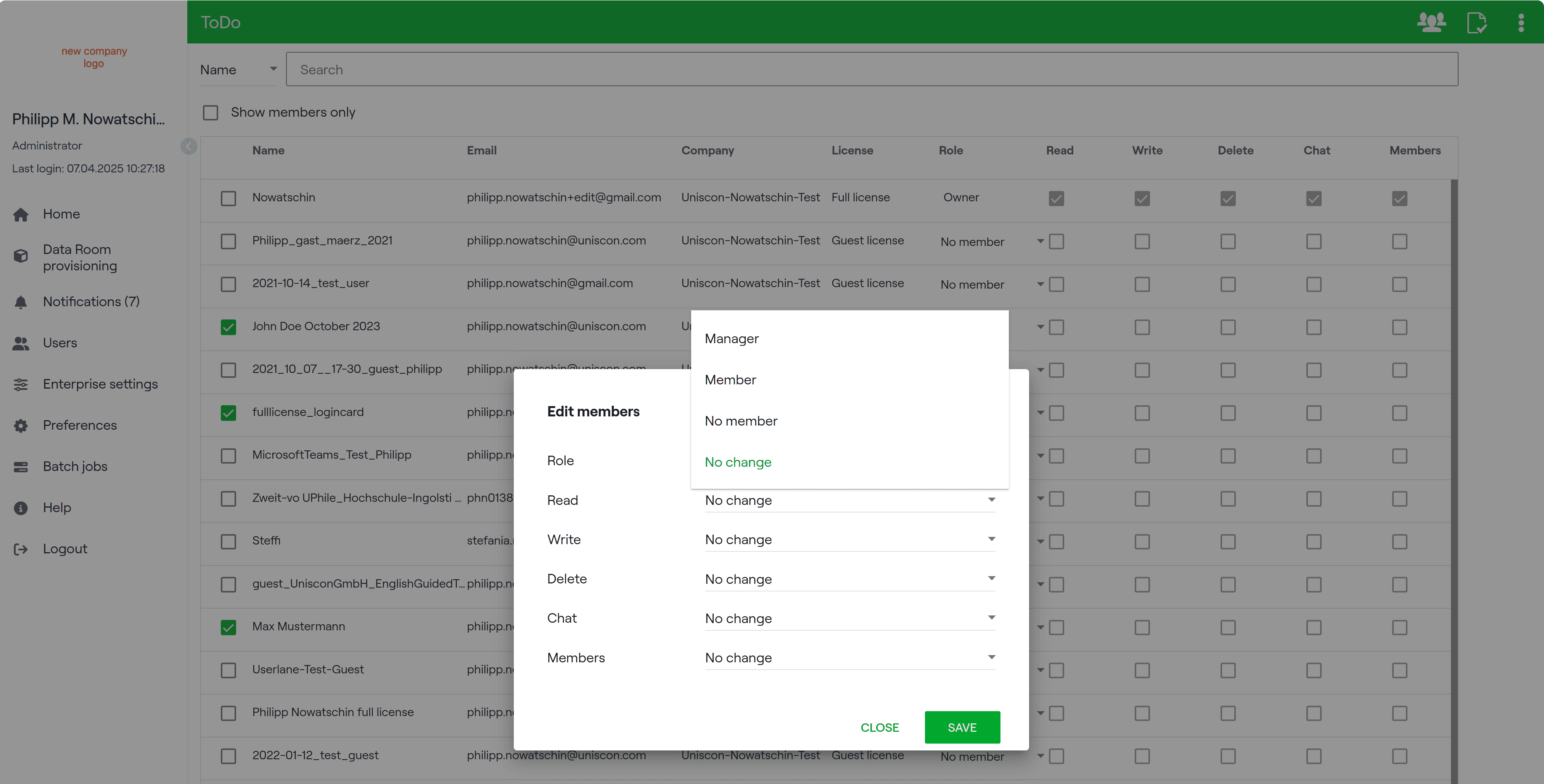1544x784 pixels.
Task: Select the No member role option
Action: 741,421
